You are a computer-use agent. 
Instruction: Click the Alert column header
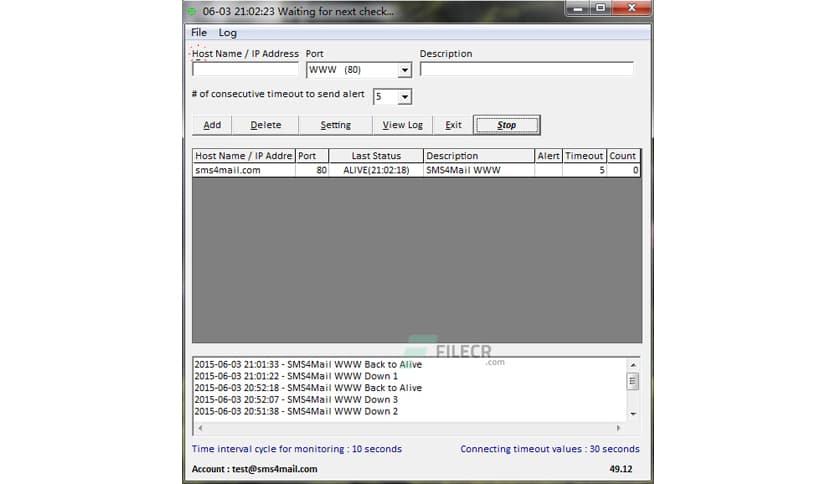coord(548,156)
